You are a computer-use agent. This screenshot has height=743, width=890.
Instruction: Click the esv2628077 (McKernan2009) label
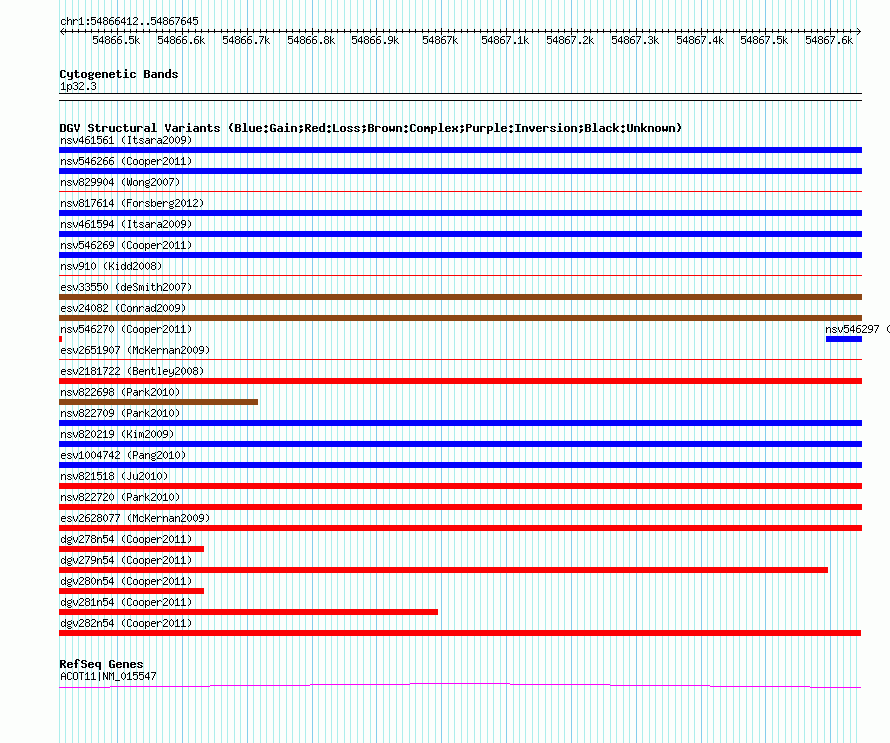135,518
